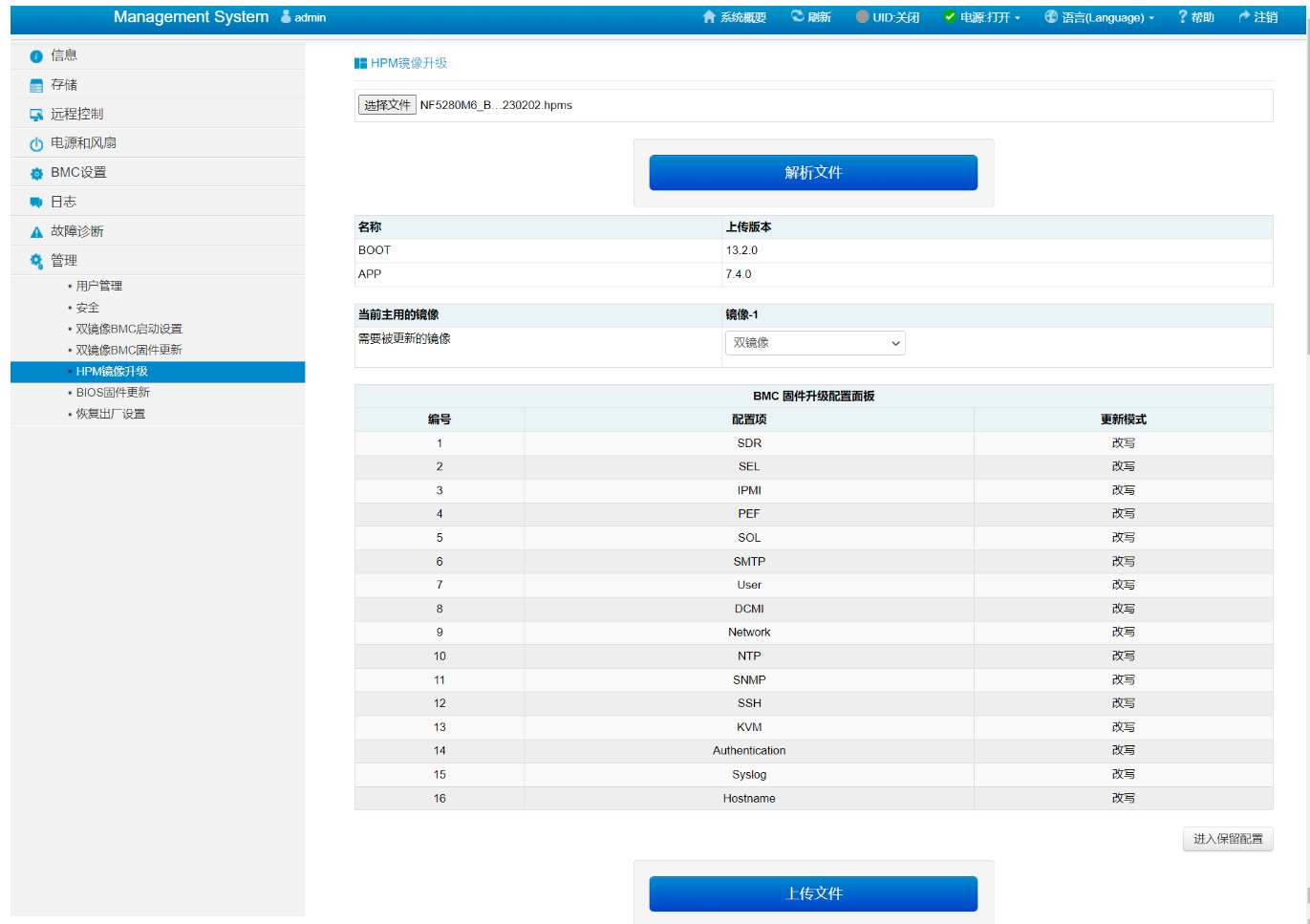Viewport: 1310px width, 924px height.
Task: Click the gear icon beside BMC设置
Action: tap(36, 174)
